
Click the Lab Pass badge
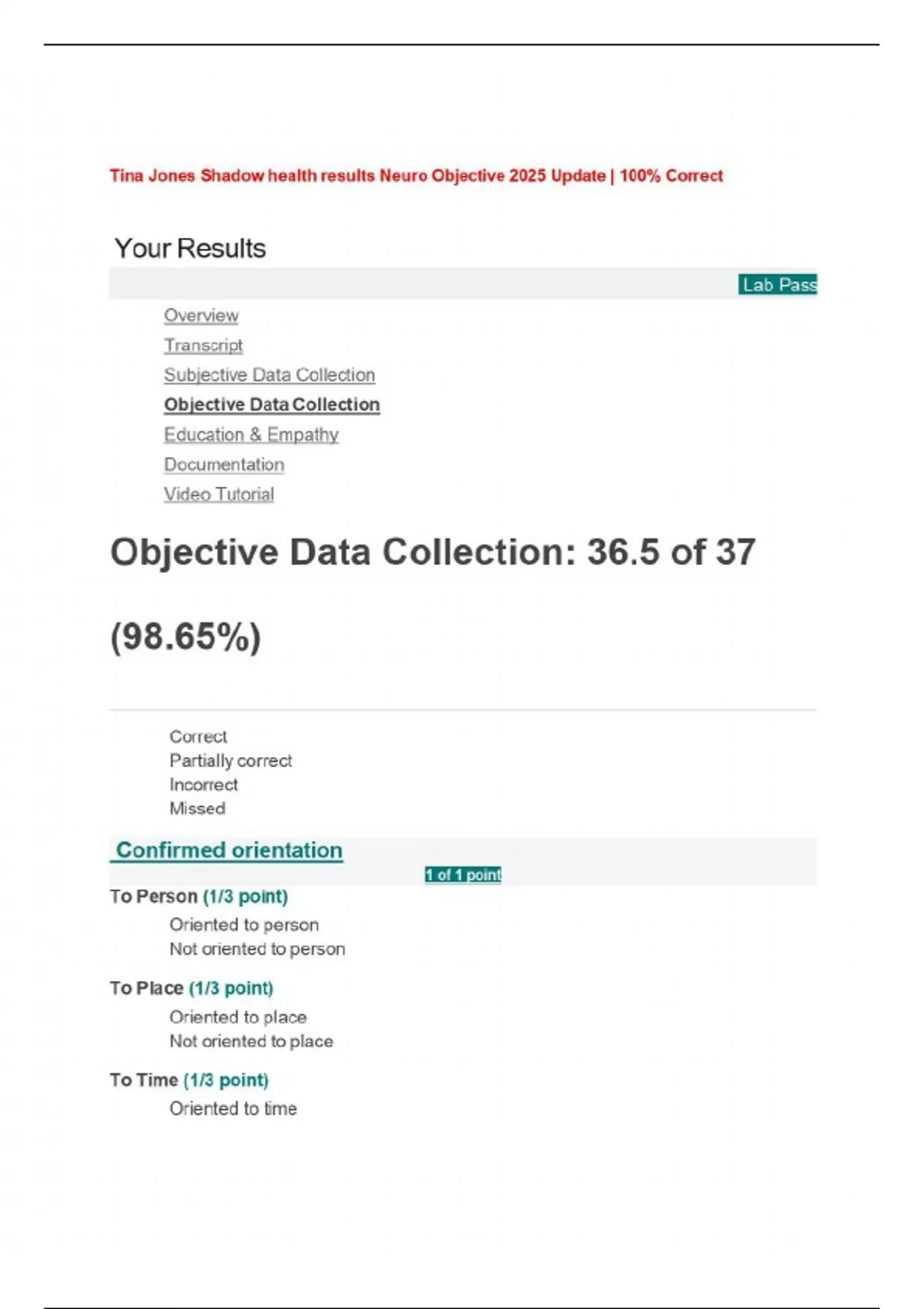click(778, 285)
